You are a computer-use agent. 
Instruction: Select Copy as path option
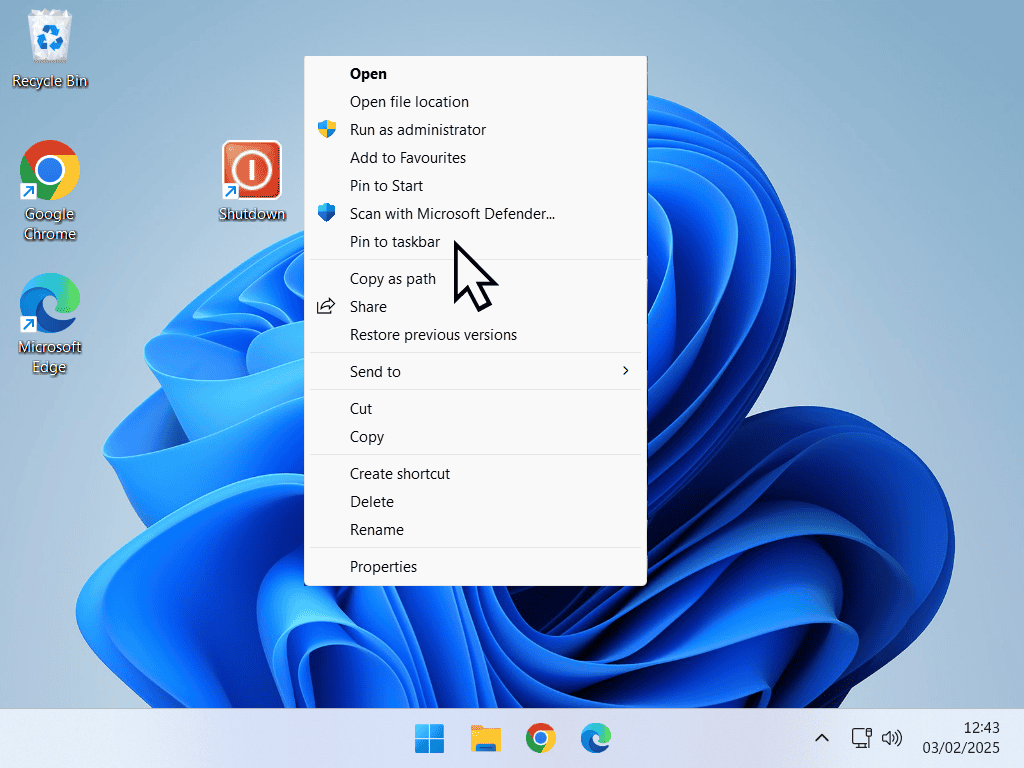pos(393,278)
